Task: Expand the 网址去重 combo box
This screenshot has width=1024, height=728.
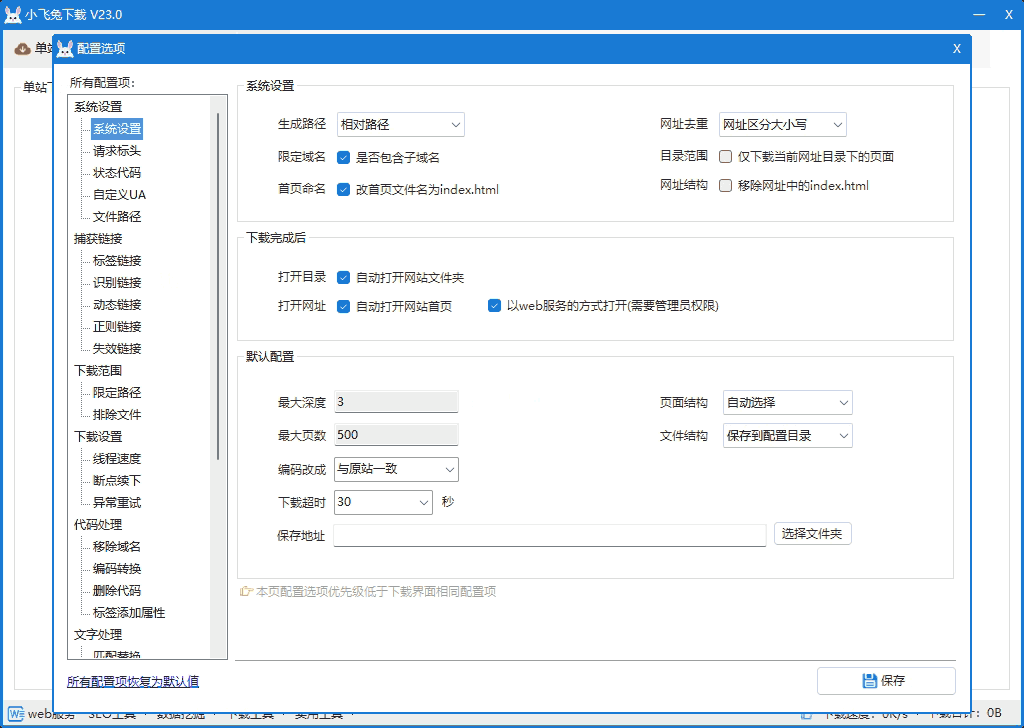Action: (x=783, y=125)
